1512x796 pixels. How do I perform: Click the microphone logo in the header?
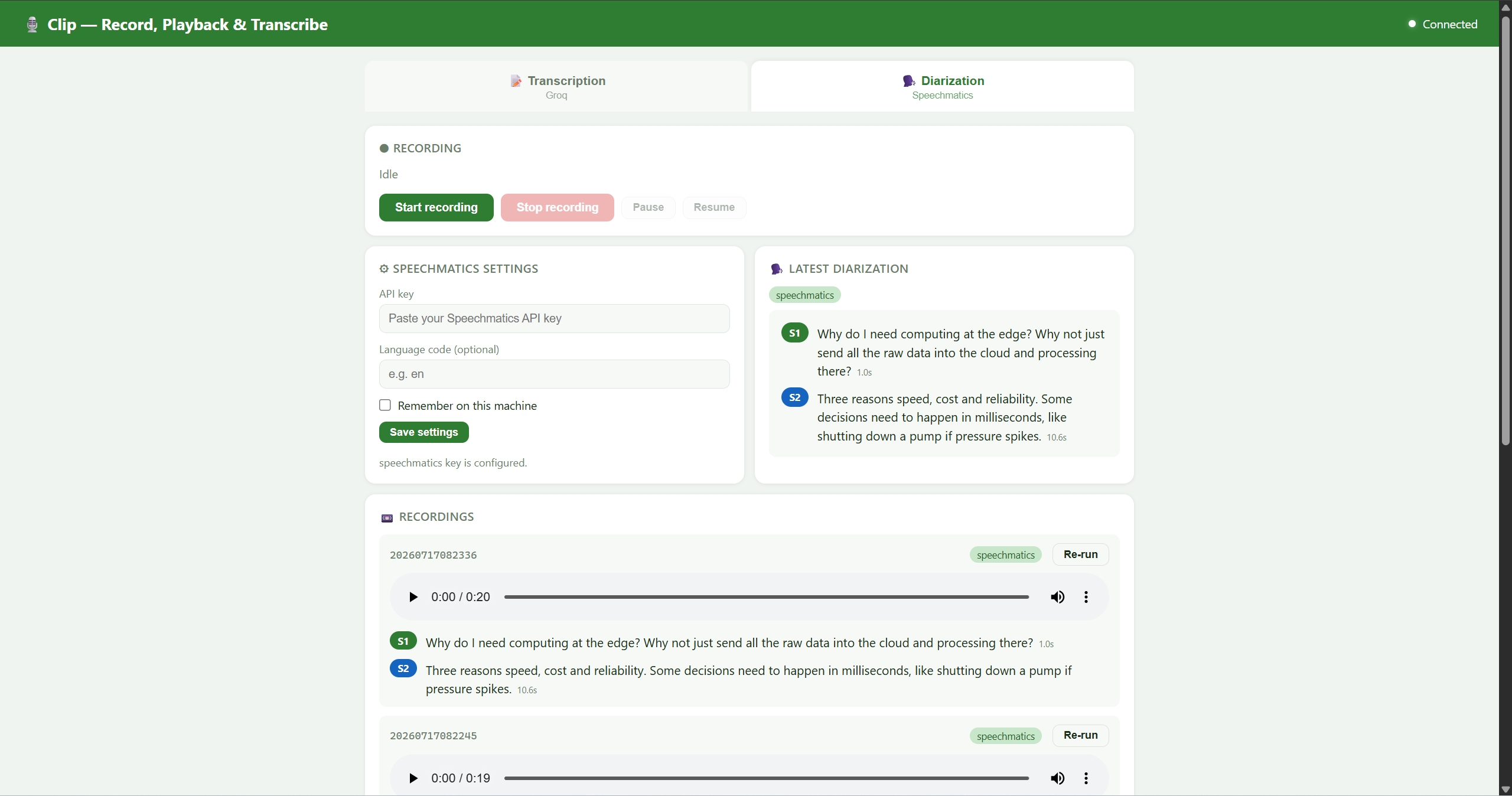32,24
